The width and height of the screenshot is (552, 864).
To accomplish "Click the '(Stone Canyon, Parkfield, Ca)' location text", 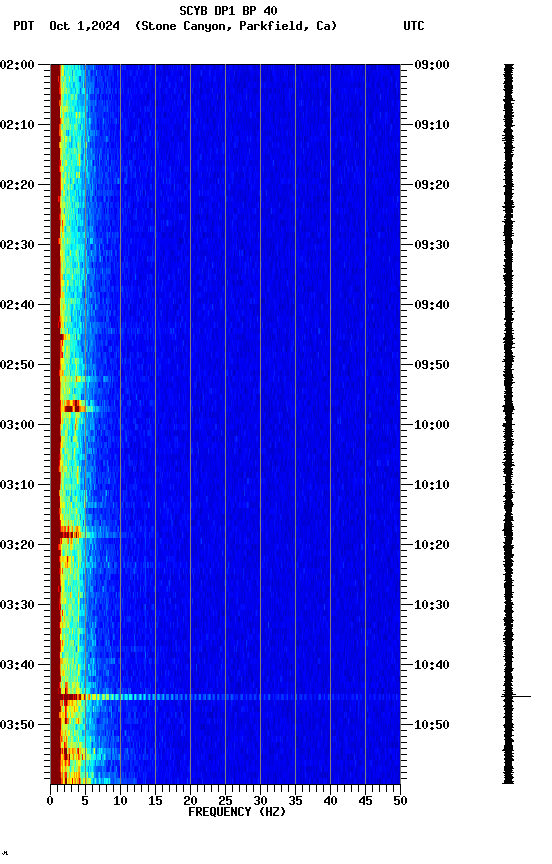I will pos(236,26).
